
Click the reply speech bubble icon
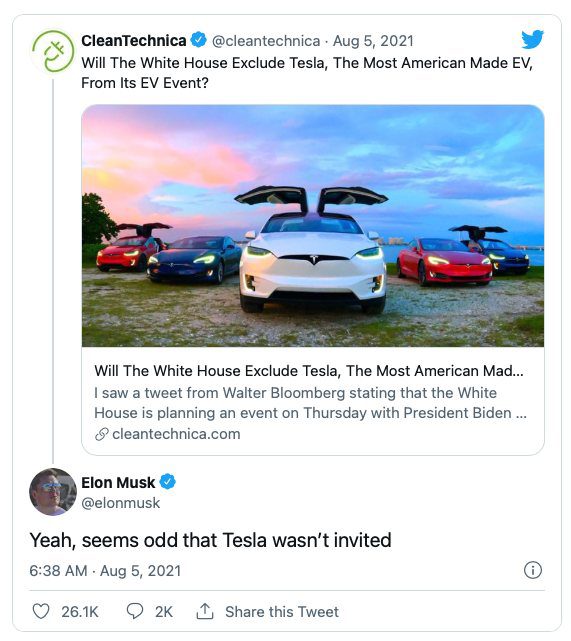(x=135, y=612)
